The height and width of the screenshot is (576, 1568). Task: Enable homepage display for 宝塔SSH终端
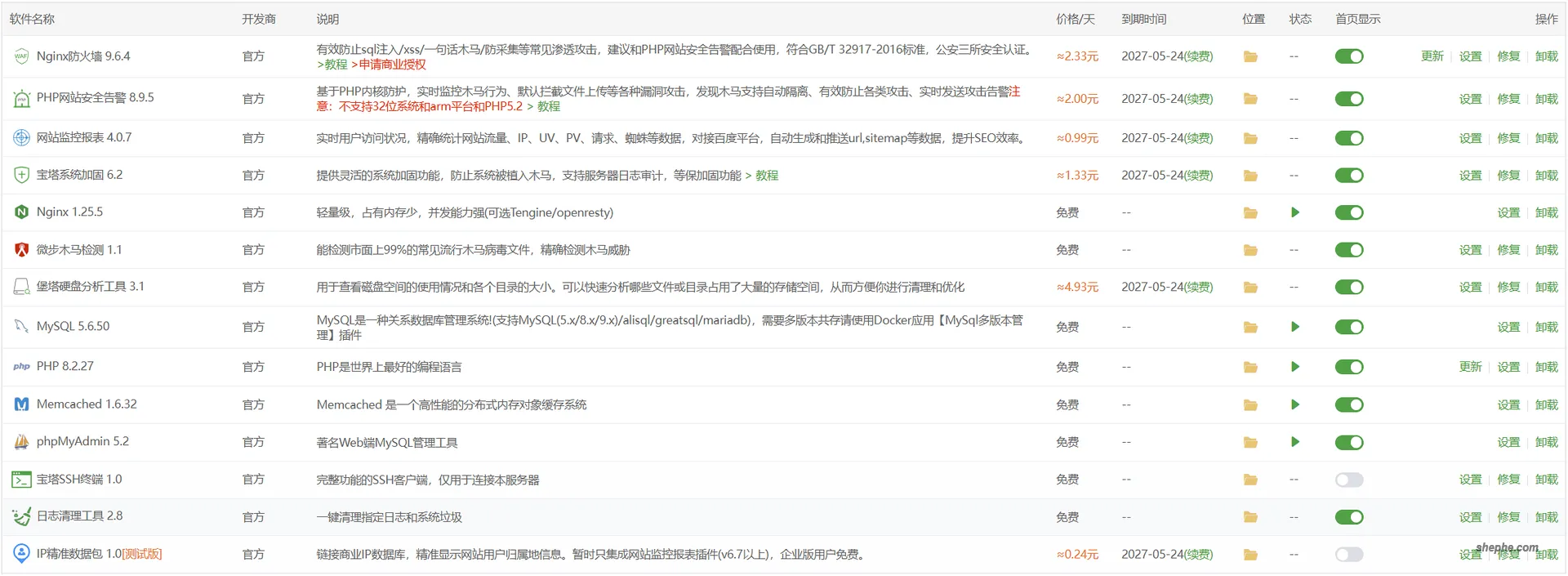(1349, 480)
